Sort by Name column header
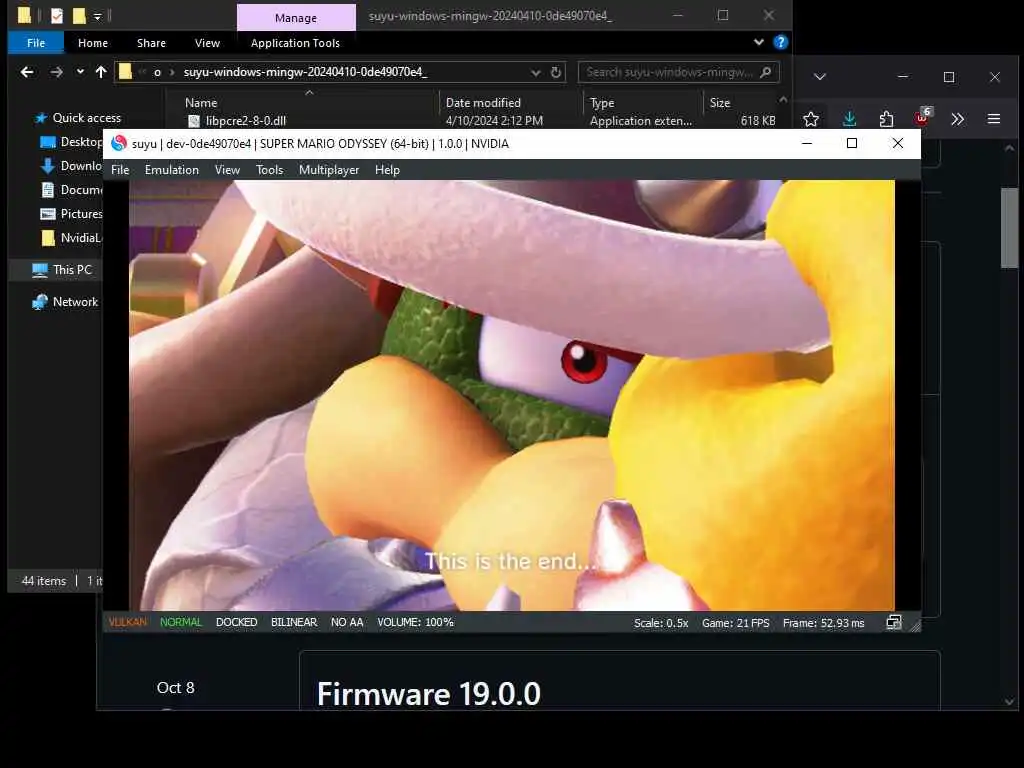 201,103
